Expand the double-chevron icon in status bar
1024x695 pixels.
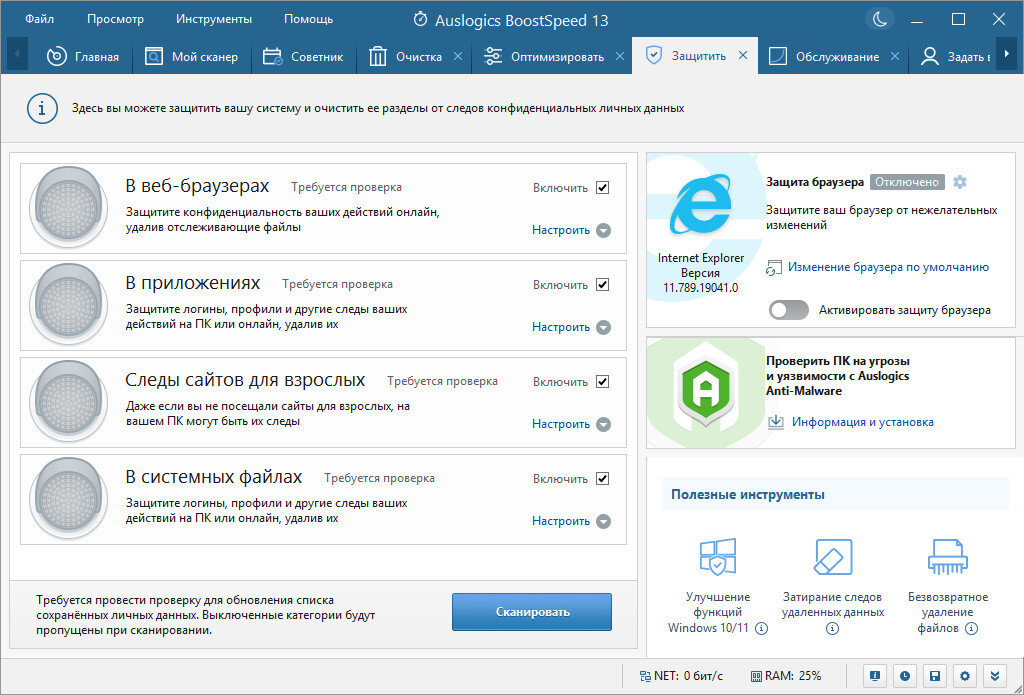coord(995,676)
